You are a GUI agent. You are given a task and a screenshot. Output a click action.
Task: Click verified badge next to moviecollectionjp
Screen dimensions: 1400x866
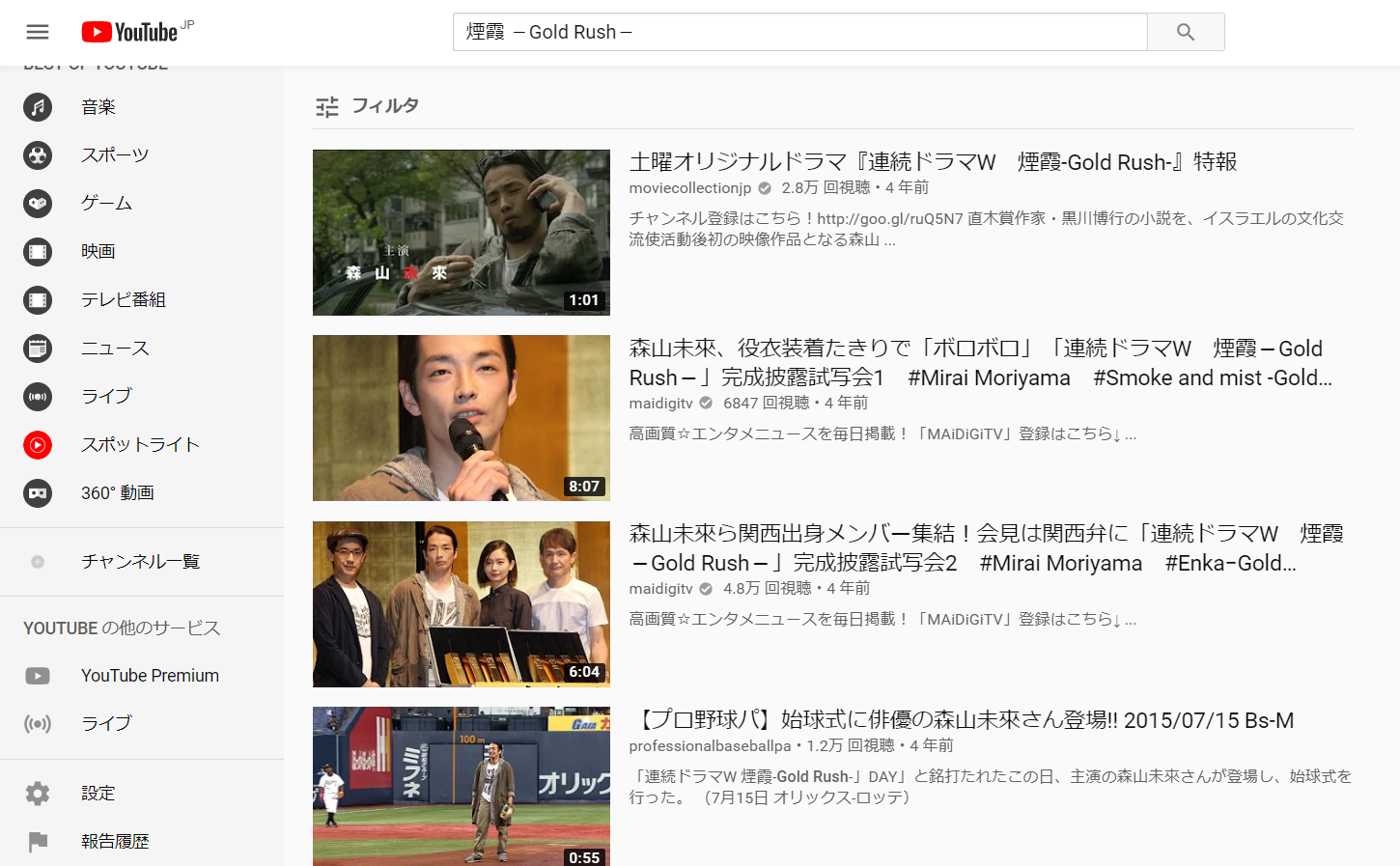point(765,188)
